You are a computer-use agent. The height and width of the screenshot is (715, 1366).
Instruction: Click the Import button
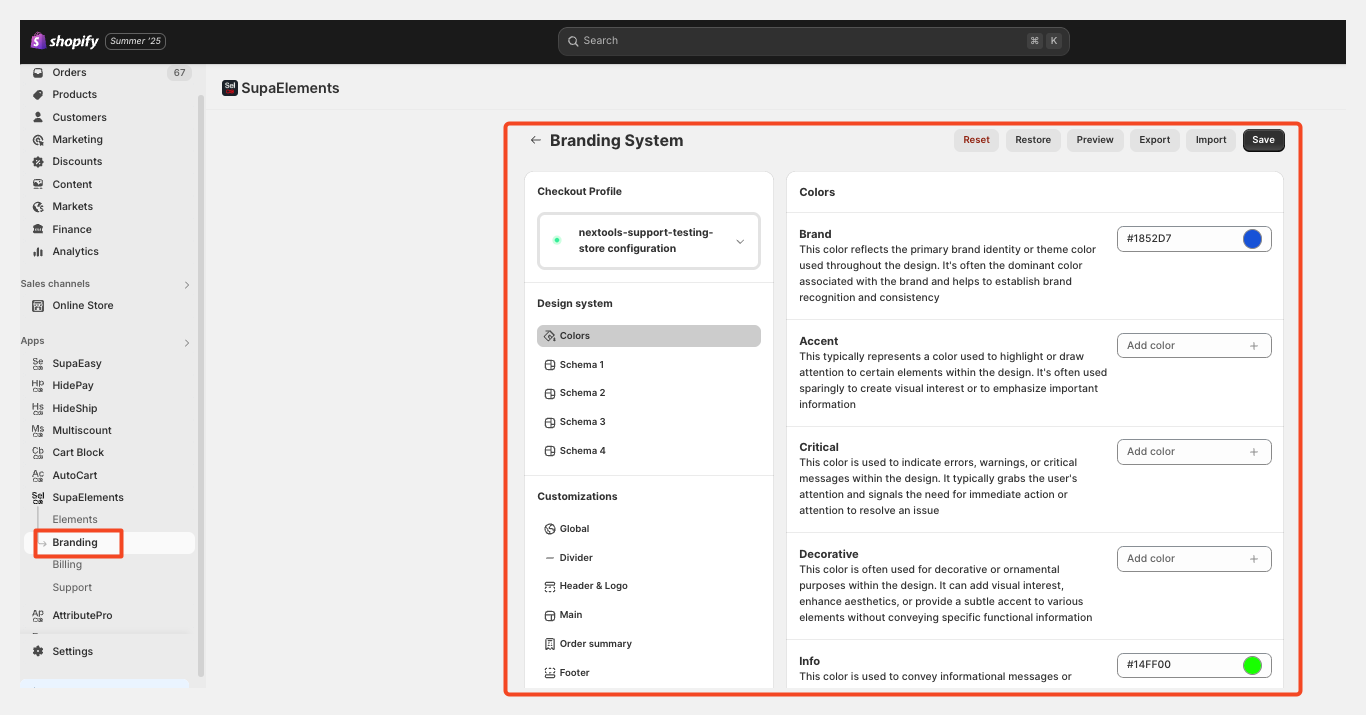coord(1211,140)
